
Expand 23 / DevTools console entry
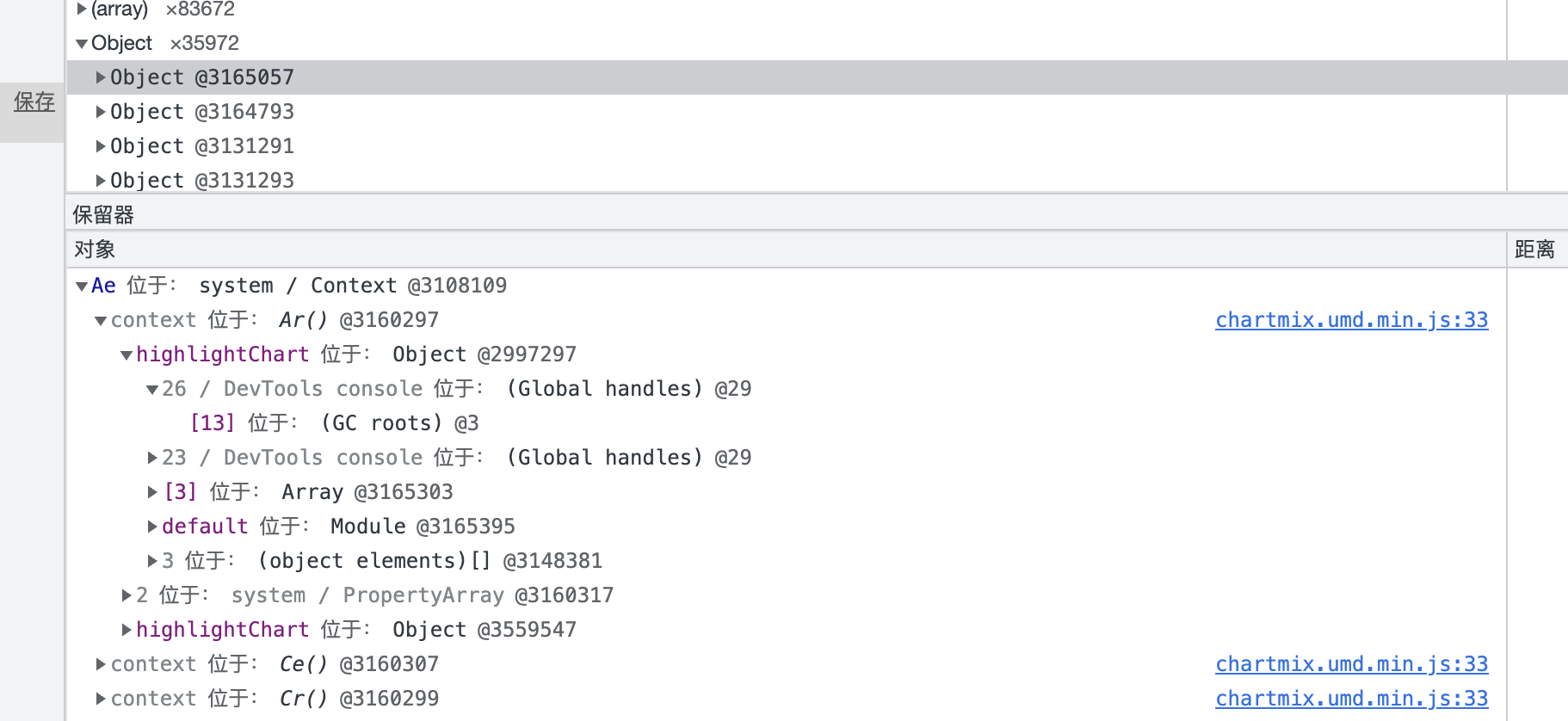152,458
